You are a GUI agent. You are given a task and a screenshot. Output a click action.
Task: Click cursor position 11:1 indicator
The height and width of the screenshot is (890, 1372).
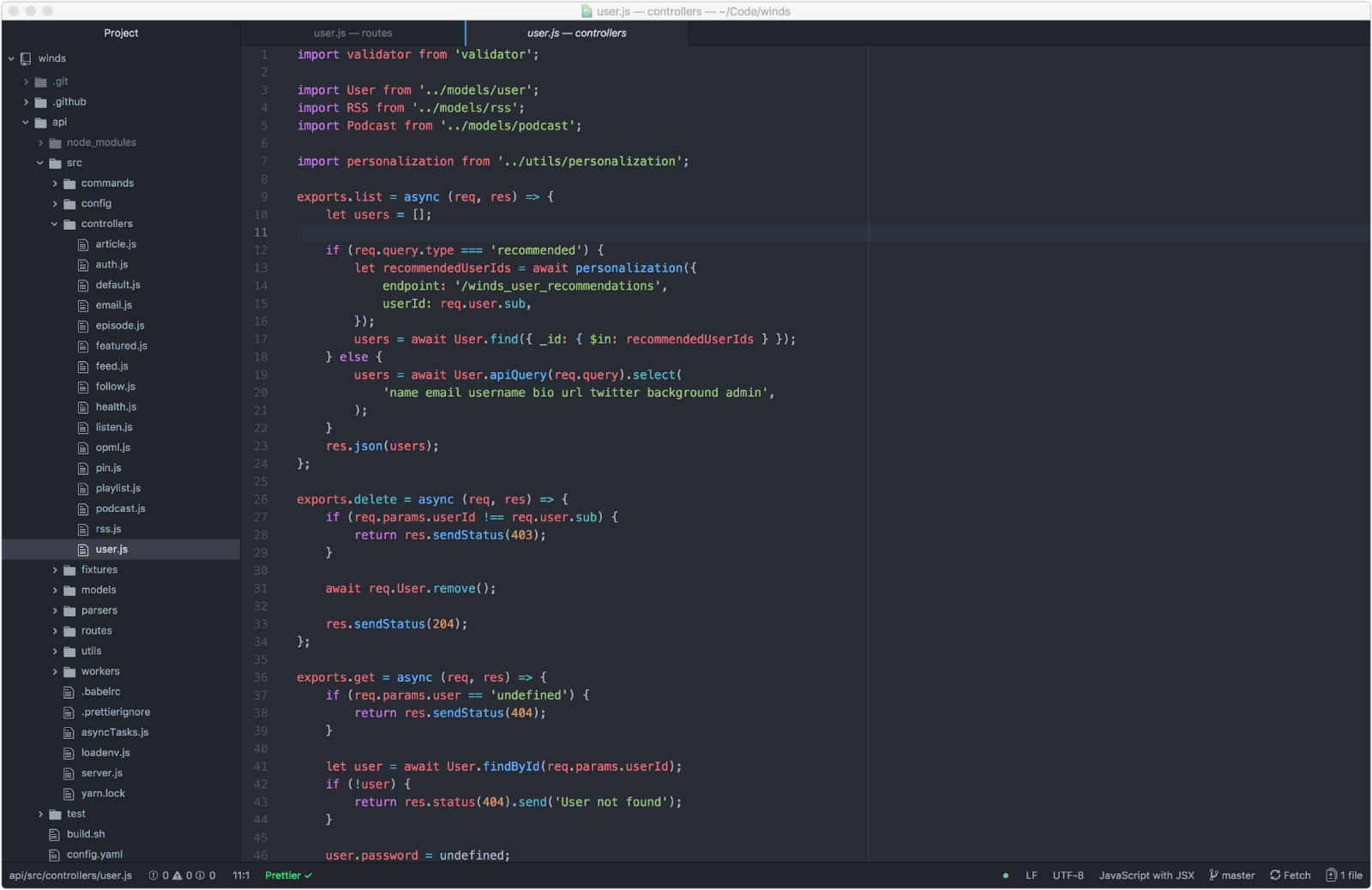coord(241,875)
